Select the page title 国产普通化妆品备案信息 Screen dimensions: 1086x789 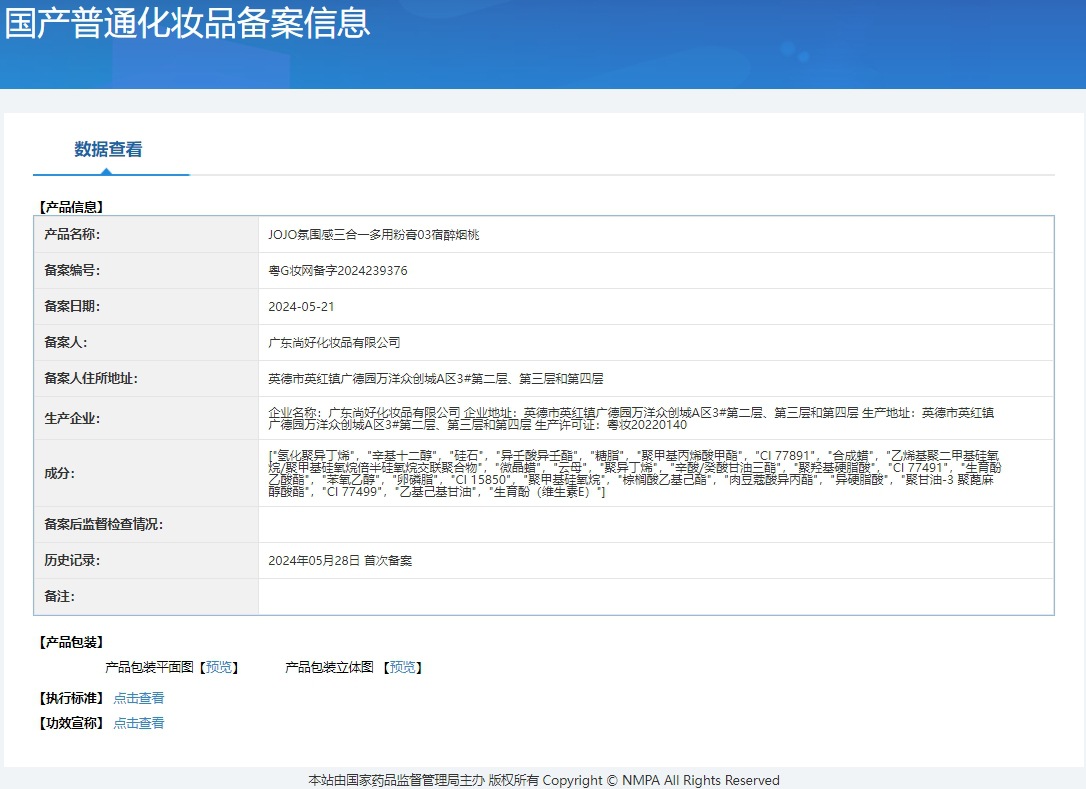pos(187,23)
